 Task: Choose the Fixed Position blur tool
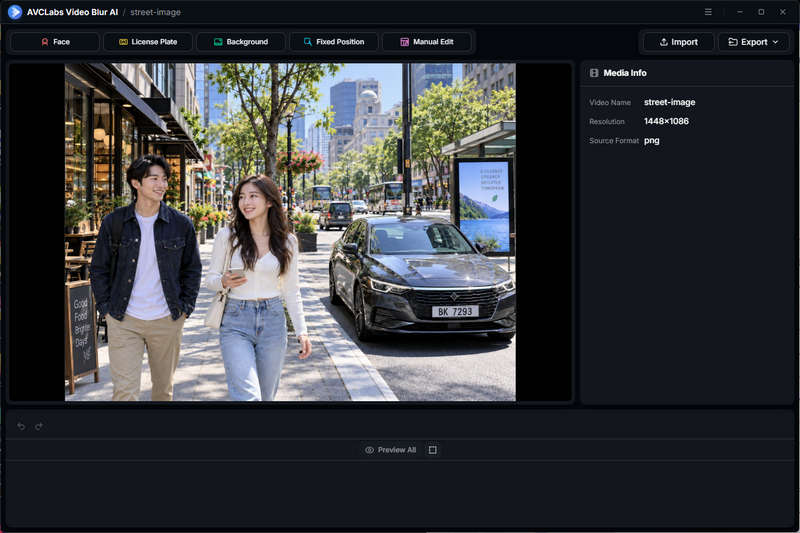334,42
